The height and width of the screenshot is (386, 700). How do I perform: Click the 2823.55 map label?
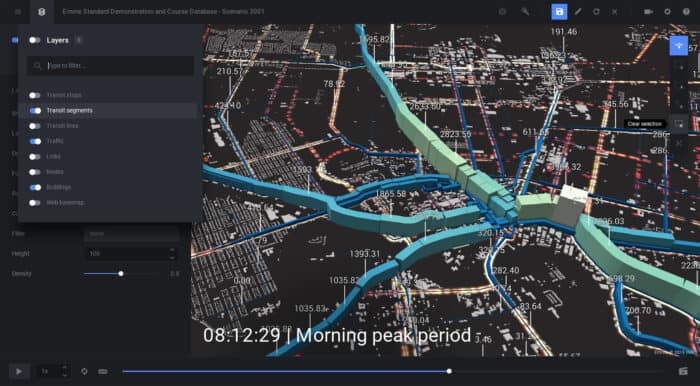point(455,134)
